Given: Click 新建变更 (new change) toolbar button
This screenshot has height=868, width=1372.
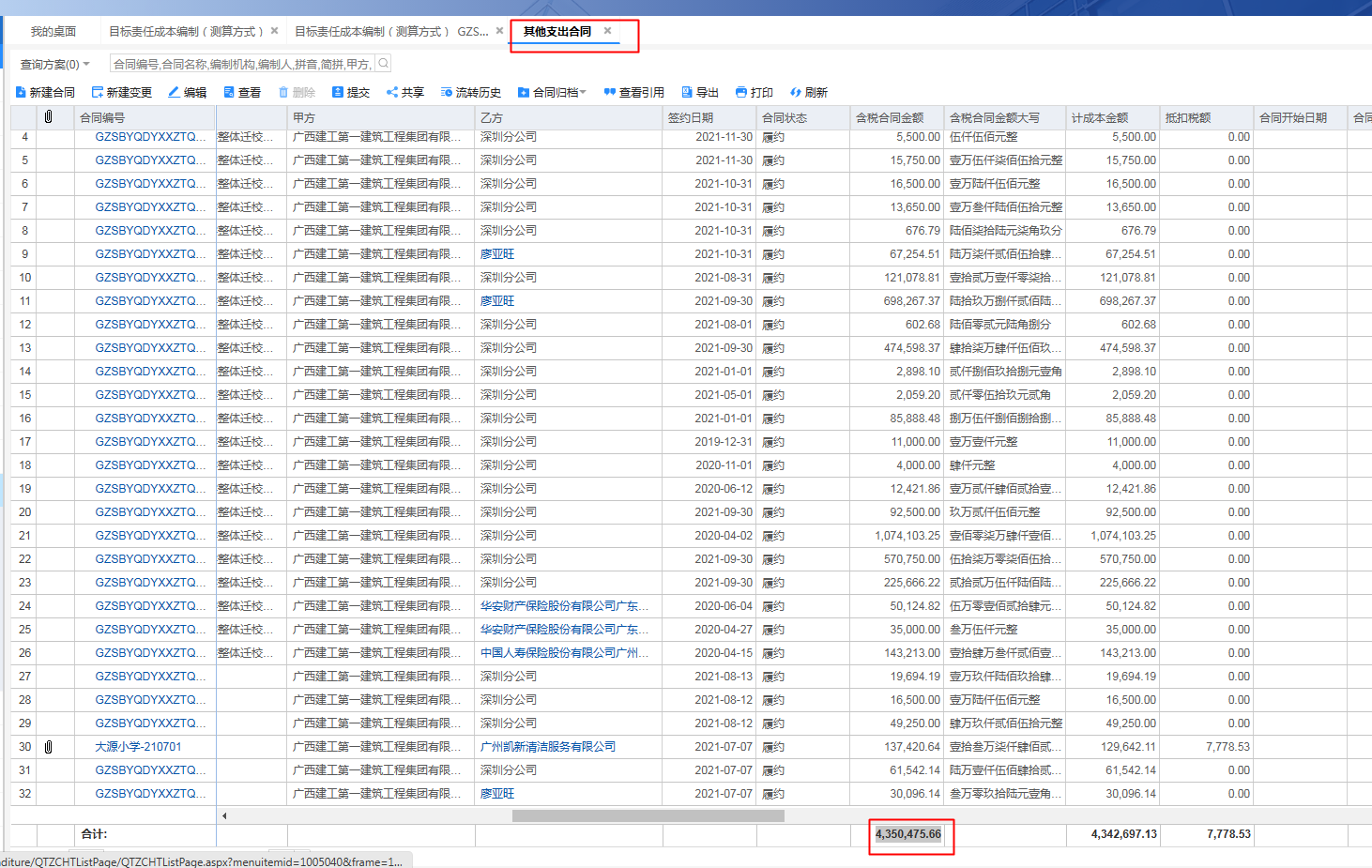Looking at the screenshot, I should [122, 92].
